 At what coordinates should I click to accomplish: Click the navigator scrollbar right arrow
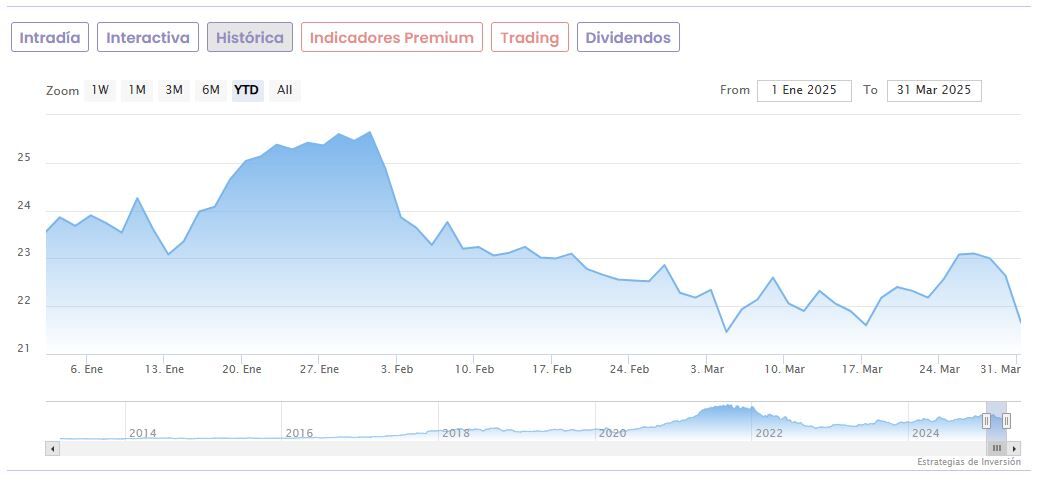click(1015, 448)
